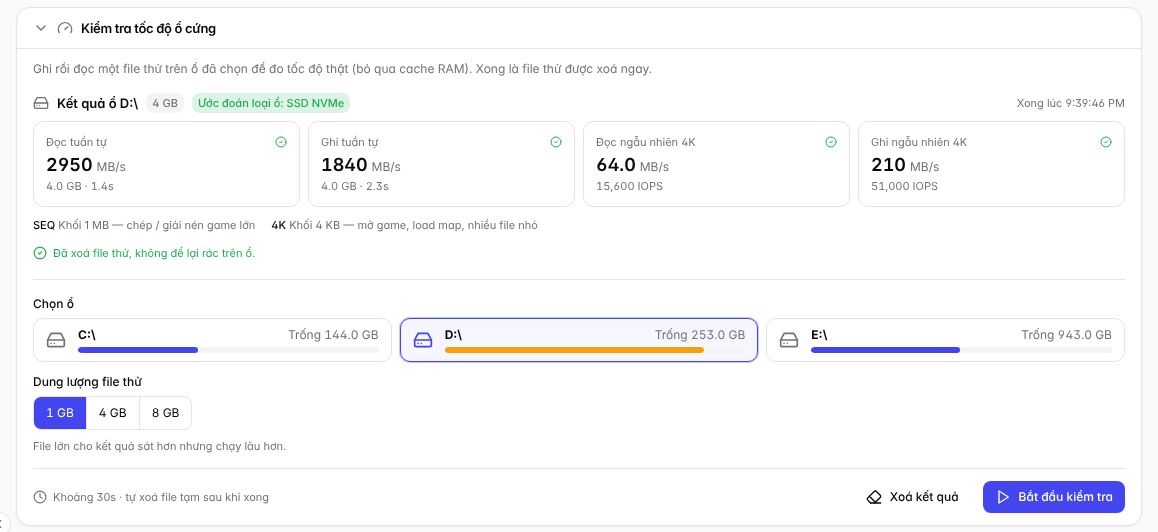This screenshot has height=532, width=1158.
Task: Click the 15,600 IOPS text
Action: point(629,186)
